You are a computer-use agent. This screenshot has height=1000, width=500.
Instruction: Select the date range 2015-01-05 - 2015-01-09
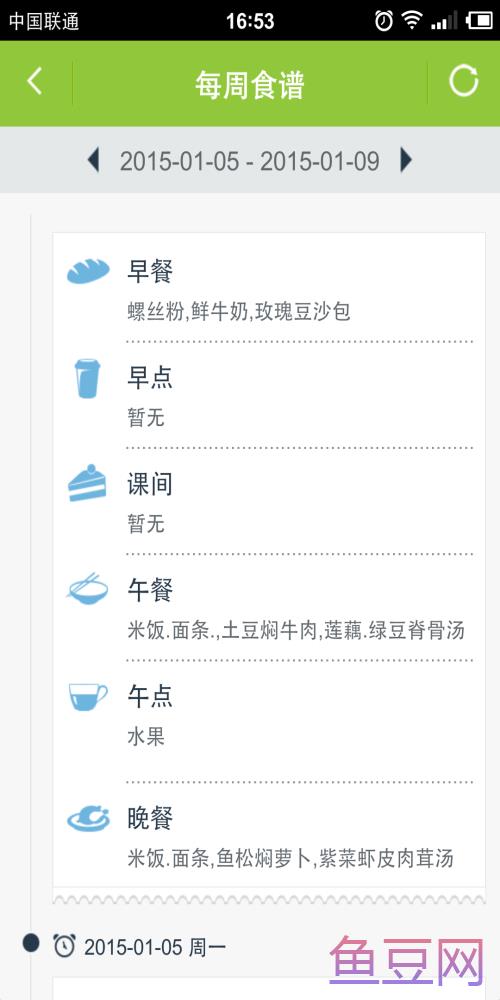point(249,161)
